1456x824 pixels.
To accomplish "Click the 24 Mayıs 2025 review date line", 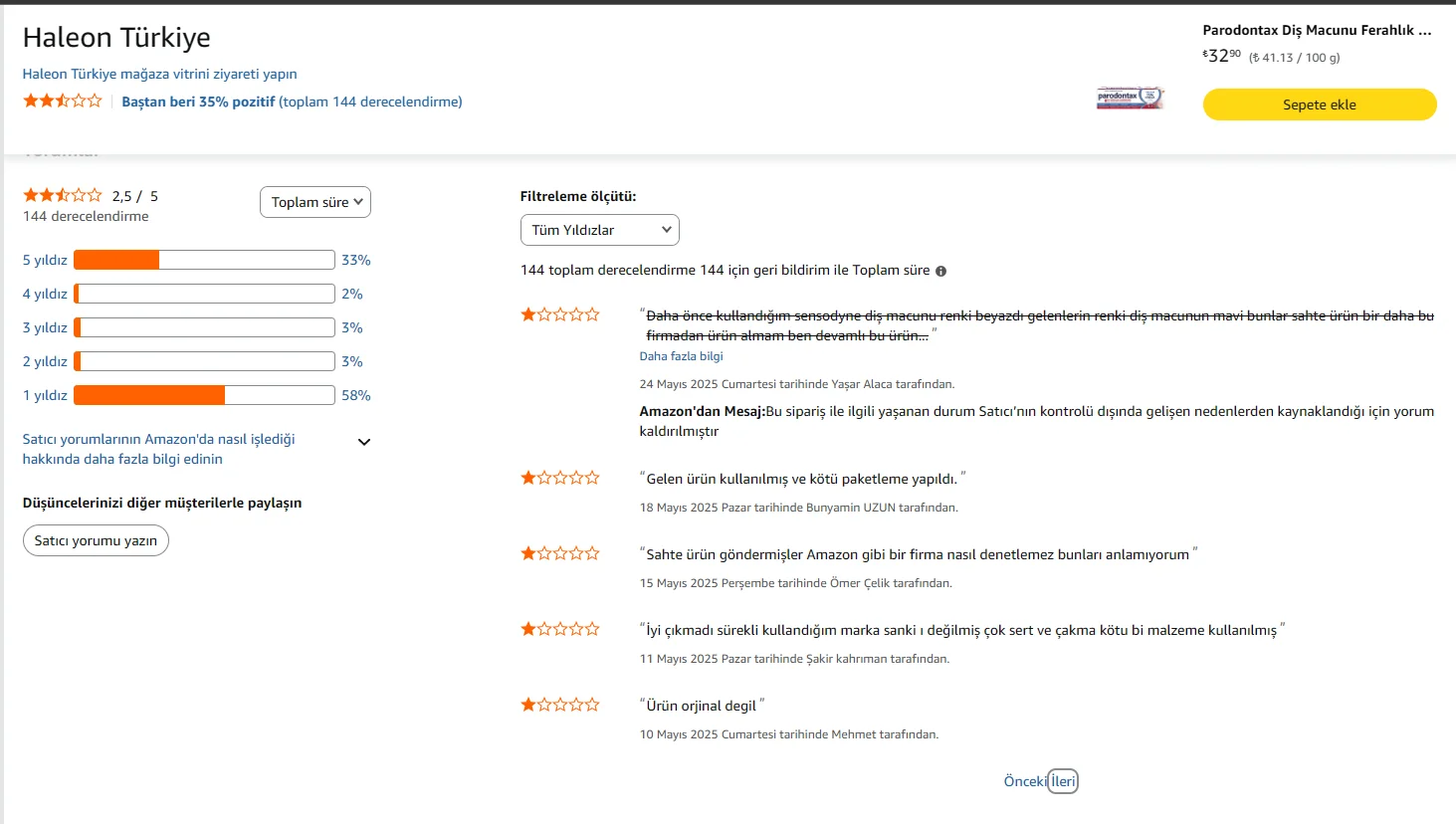I will pyautogui.click(x=797, y=384).
